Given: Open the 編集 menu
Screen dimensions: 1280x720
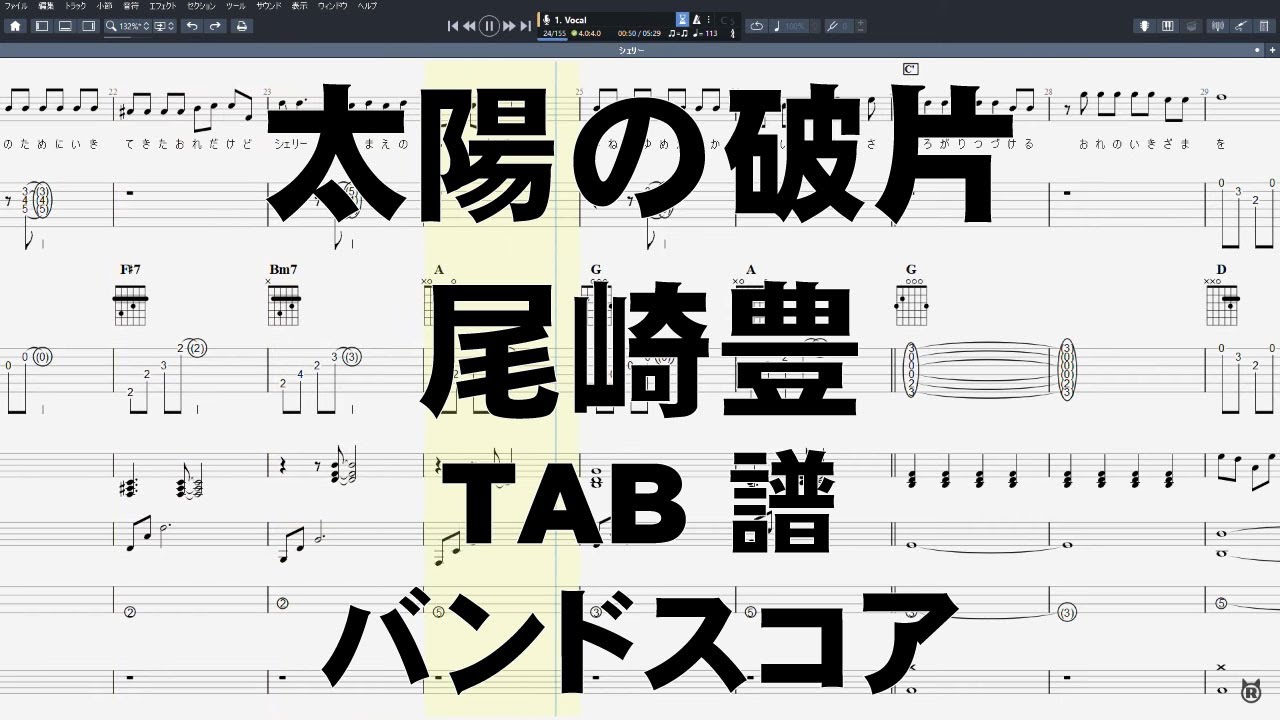Looking at the screenshot, I should click(46, 6).
